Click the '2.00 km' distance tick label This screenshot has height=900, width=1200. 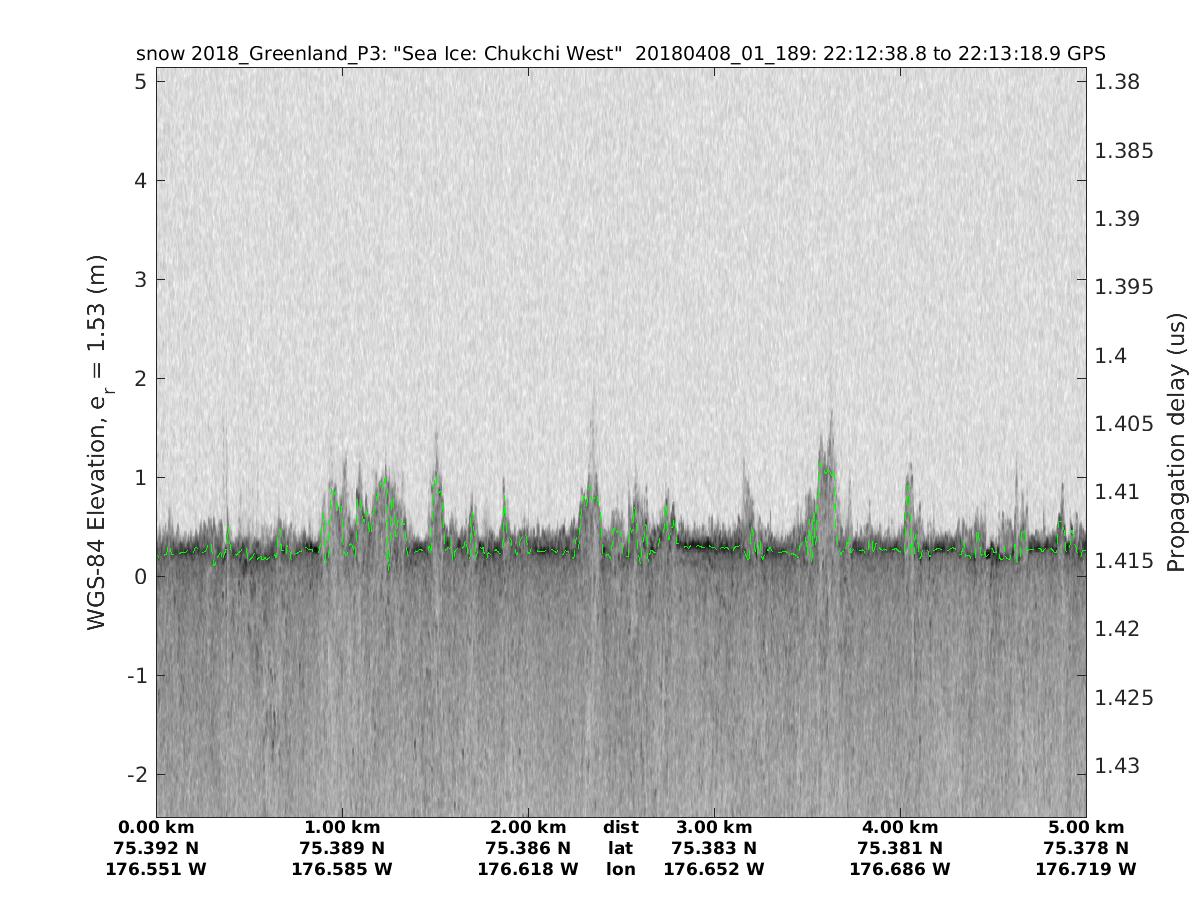click(x=528, y=827)
